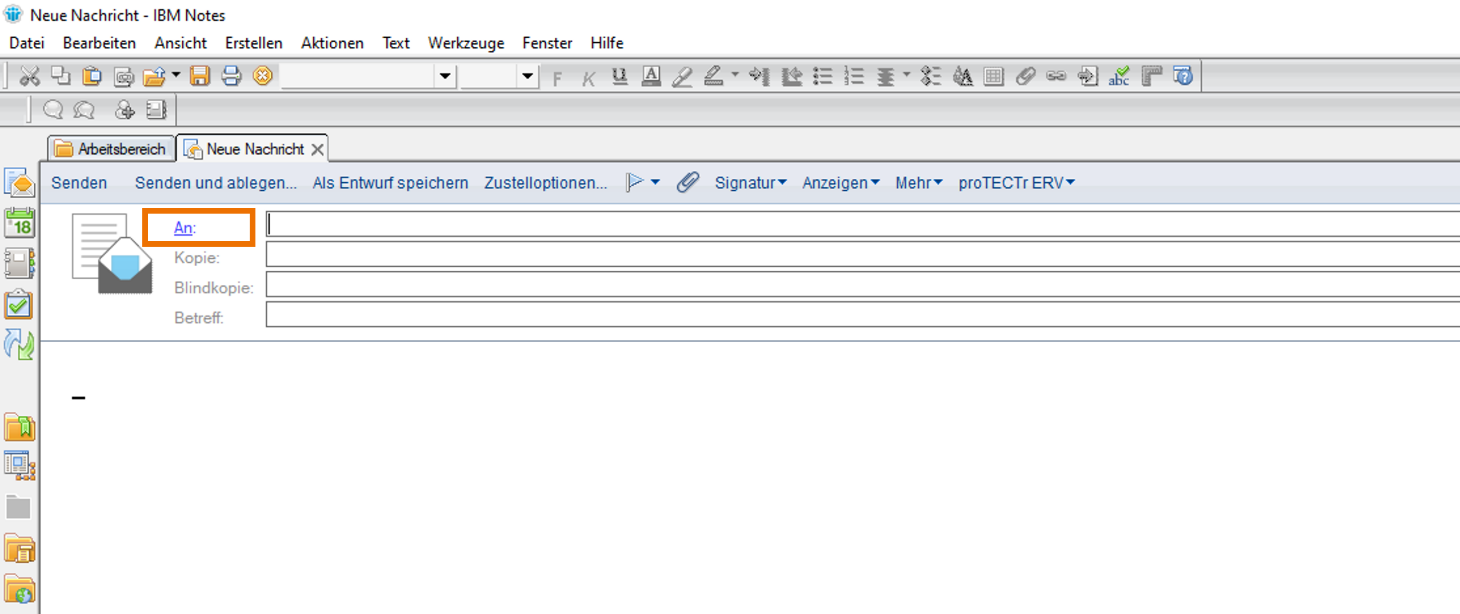
Task: Expand the Signatur dropdown
Action: (x=750, y=183)
